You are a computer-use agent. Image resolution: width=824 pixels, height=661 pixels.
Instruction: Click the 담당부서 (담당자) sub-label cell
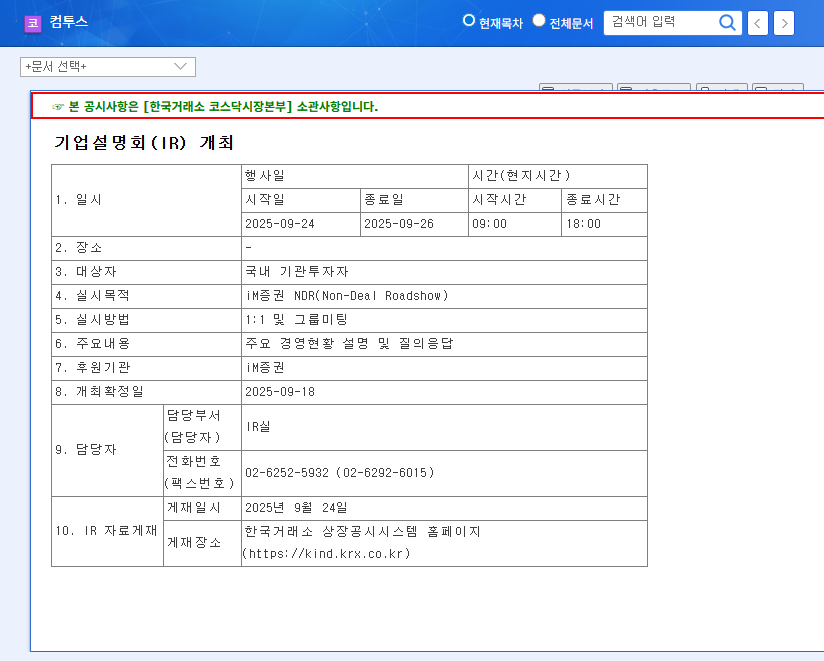[202, 427]
